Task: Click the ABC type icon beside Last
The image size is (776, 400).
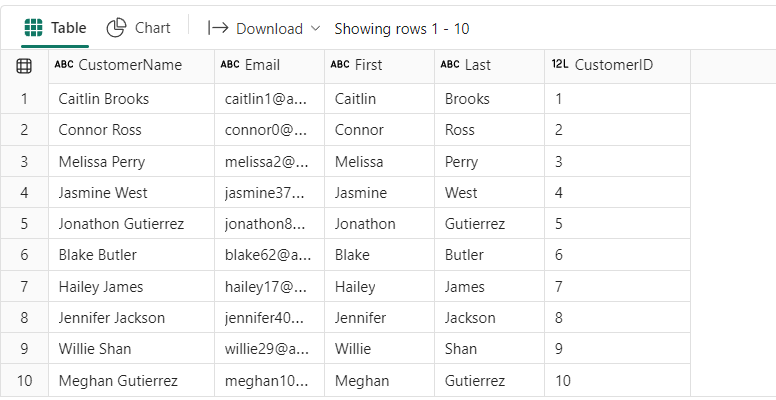Action: (450, 64)
